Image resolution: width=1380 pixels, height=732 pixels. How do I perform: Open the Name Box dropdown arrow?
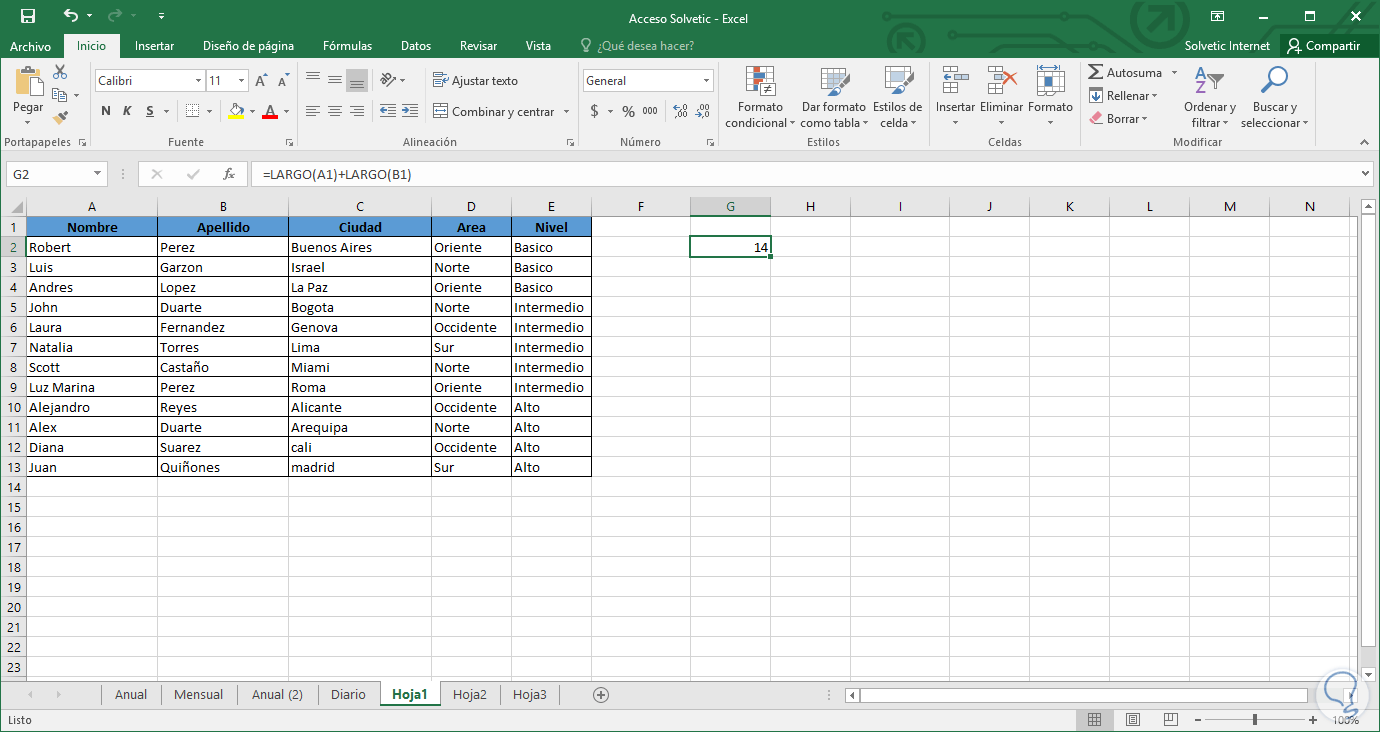point(97,174)
